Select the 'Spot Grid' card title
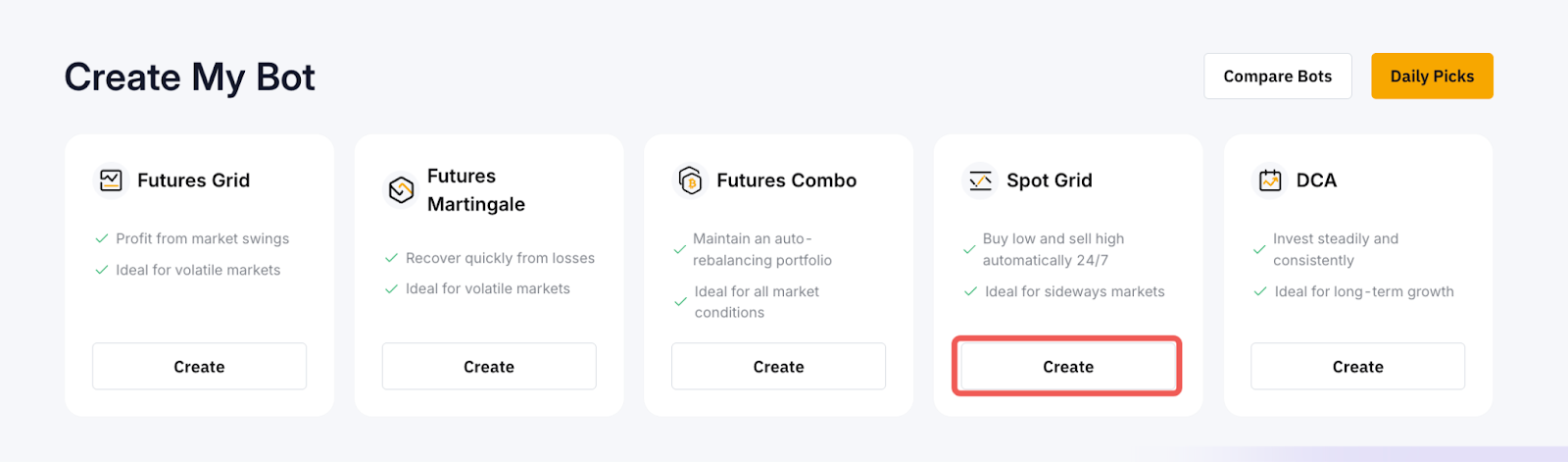Screen dimensions: 1568x462 pos(1049,180)
